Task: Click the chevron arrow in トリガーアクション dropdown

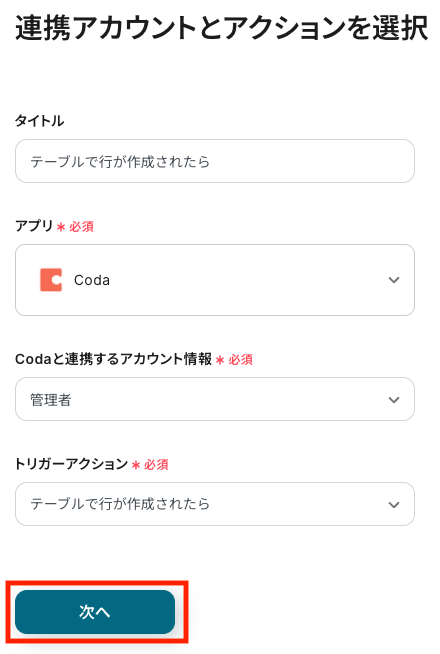Action: click(x=394, y=505)
